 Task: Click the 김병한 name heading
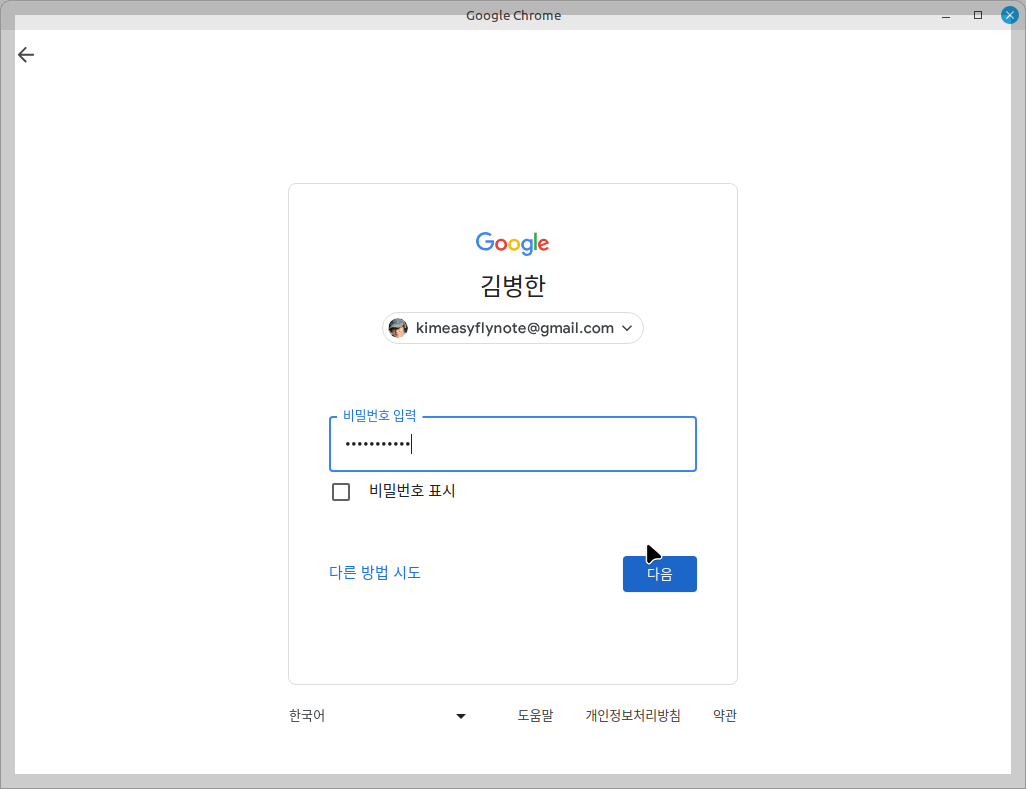coord(512,286)
